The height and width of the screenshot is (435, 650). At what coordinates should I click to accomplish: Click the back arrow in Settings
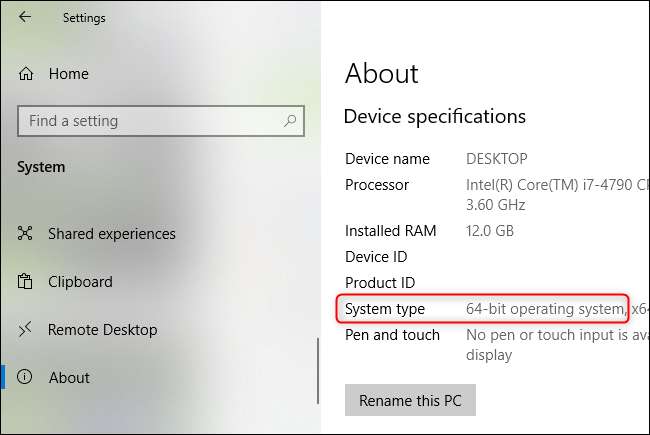[x=25, y=17]
